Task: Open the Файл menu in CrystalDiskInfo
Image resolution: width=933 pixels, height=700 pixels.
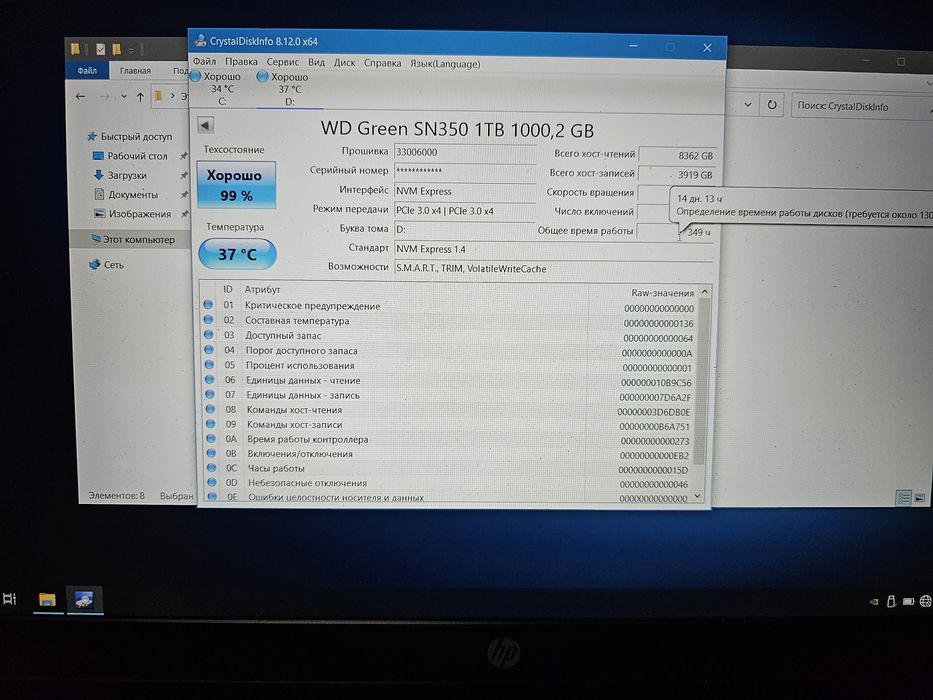Action: coord(204,61)
